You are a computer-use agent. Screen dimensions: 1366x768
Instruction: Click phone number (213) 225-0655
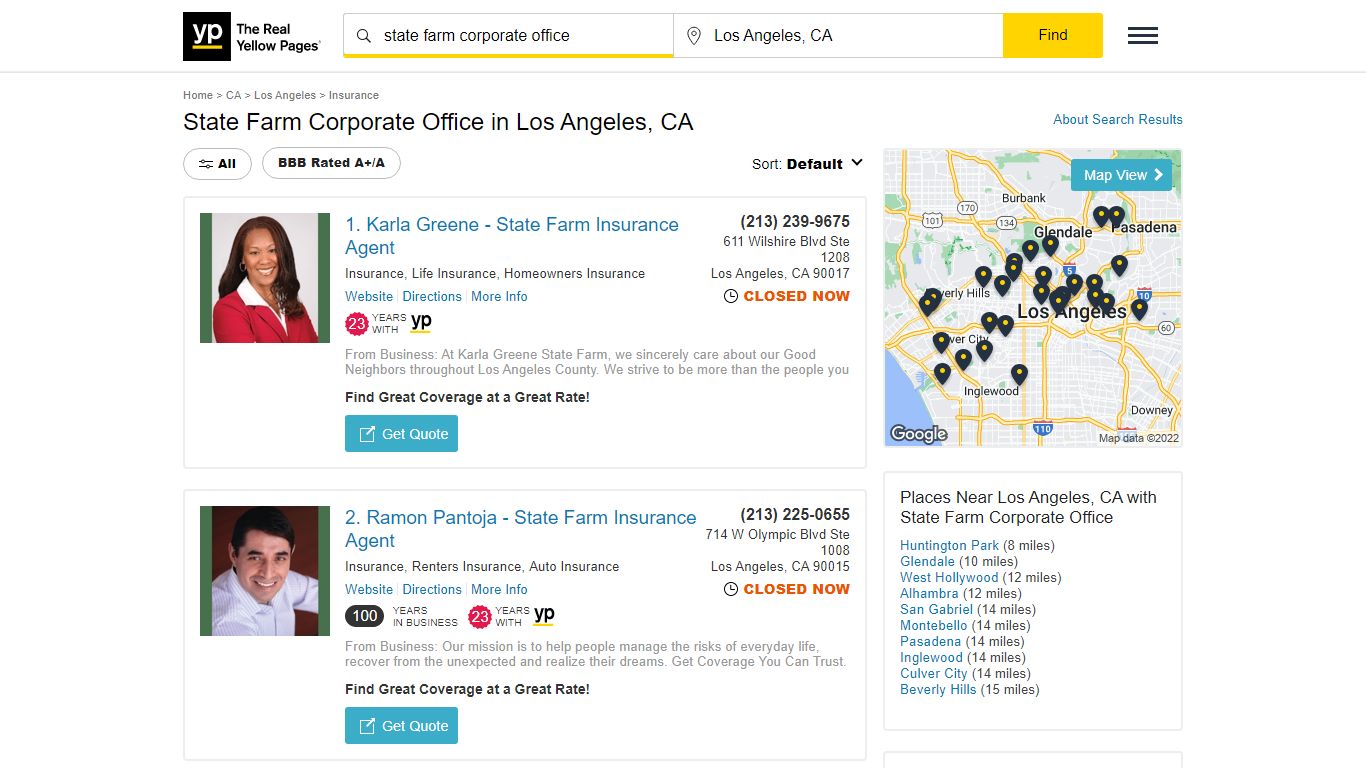point(795,514)
